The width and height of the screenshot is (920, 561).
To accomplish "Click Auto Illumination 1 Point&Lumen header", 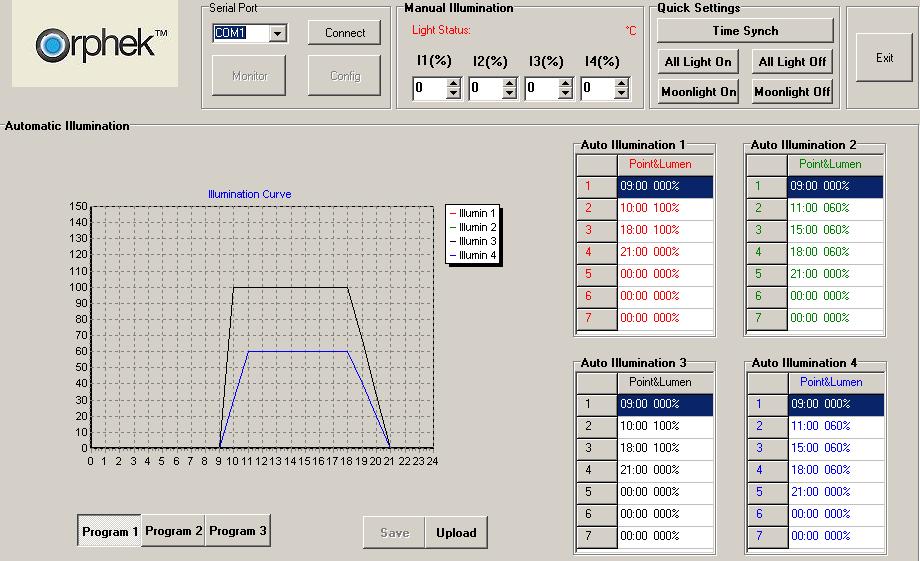I will click(665, 164).
